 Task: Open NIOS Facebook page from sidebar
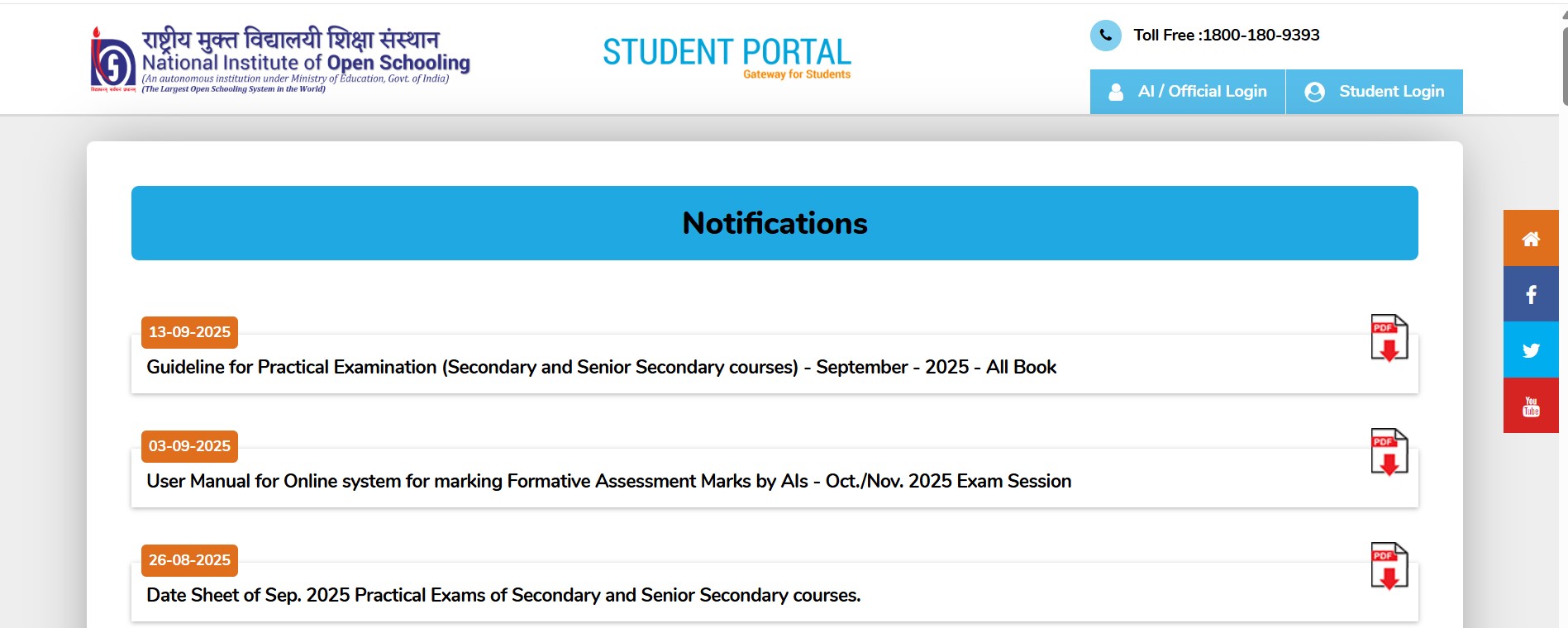pyautogui.click(x=1530, y=293)
